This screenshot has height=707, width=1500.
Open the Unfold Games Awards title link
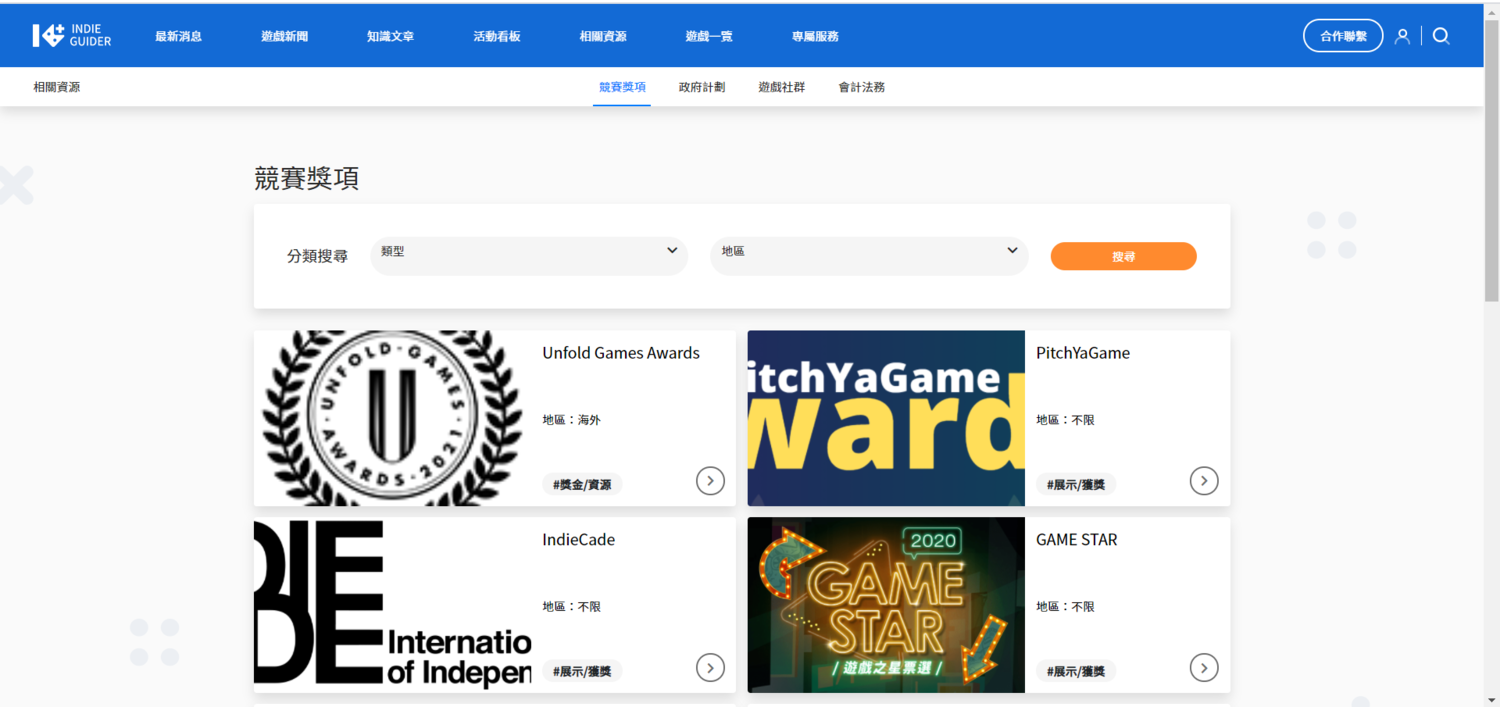[x=621, y=353]
